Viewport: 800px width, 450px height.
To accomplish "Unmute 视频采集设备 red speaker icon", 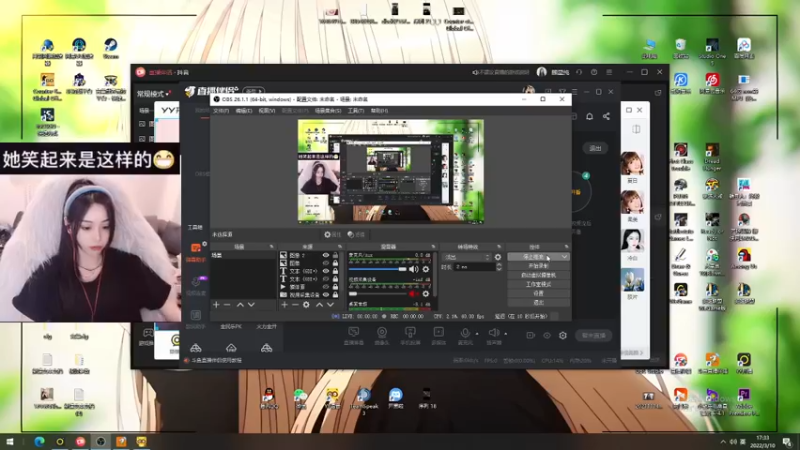I will coord(413,294).
